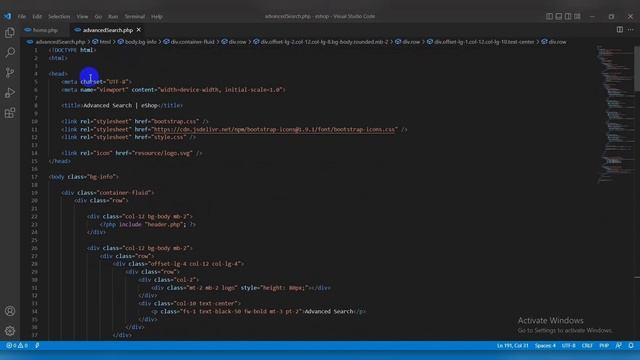Viewport: 640px width, 360px height.
Task: Click the bootstrap-icons CDN link
Action: click(274, 129)
